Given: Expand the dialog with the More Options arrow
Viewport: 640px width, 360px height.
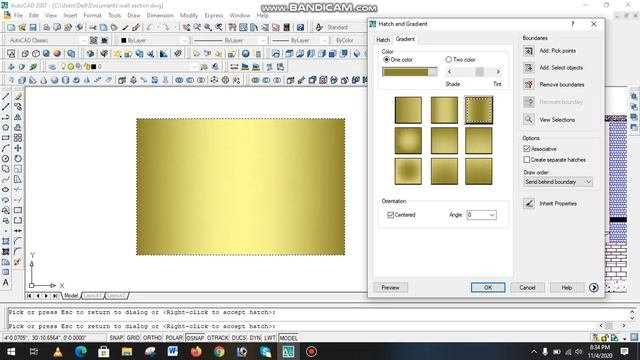Looking at the screenshot, I should (x=593, y=288).
